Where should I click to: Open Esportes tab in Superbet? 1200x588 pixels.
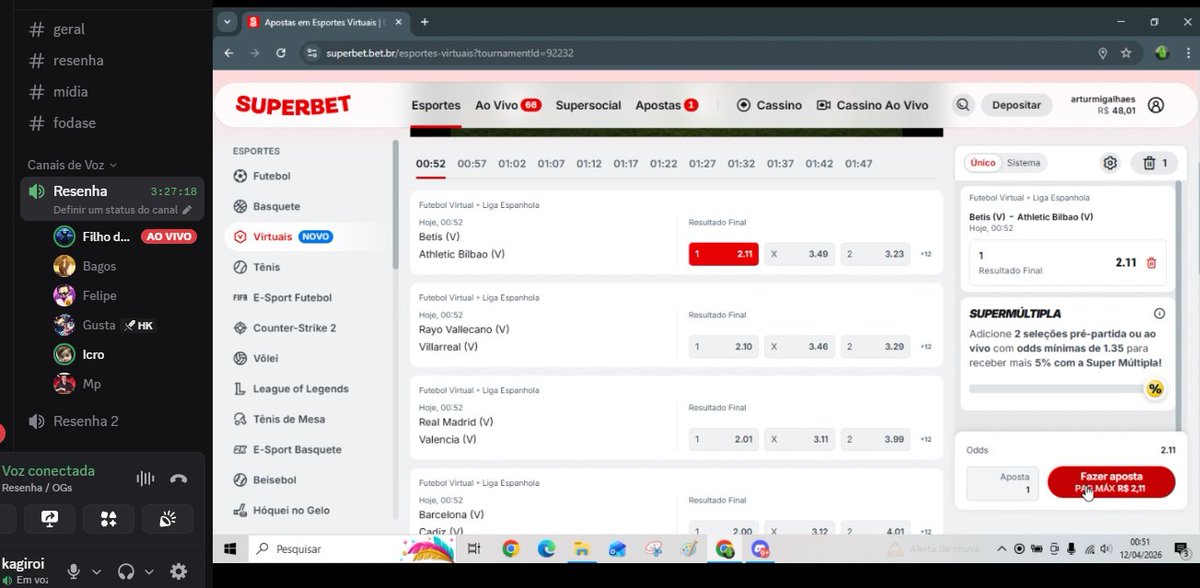tap(436, 105)
